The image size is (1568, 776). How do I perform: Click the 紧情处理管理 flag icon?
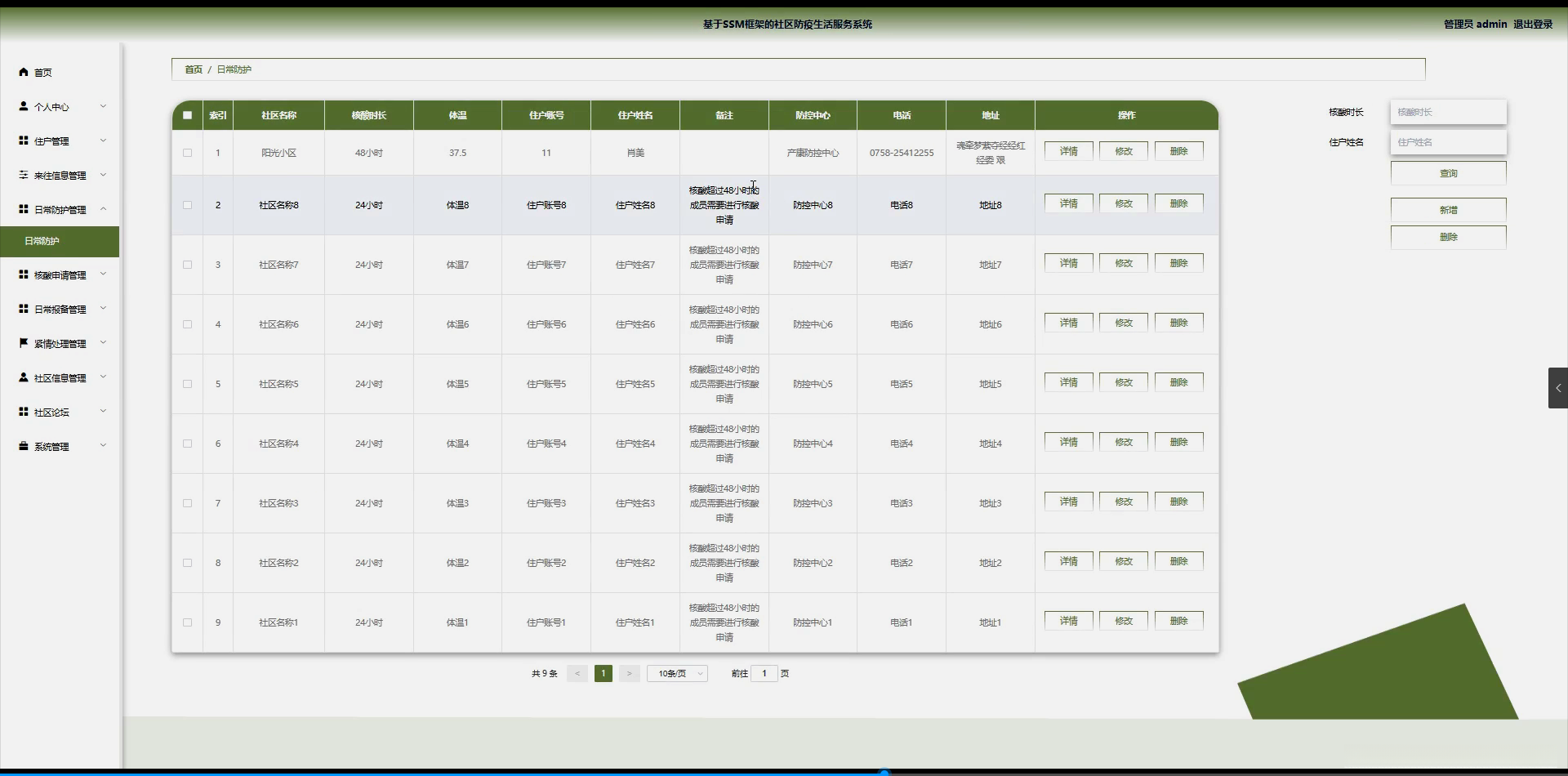[x=24, y=343]
